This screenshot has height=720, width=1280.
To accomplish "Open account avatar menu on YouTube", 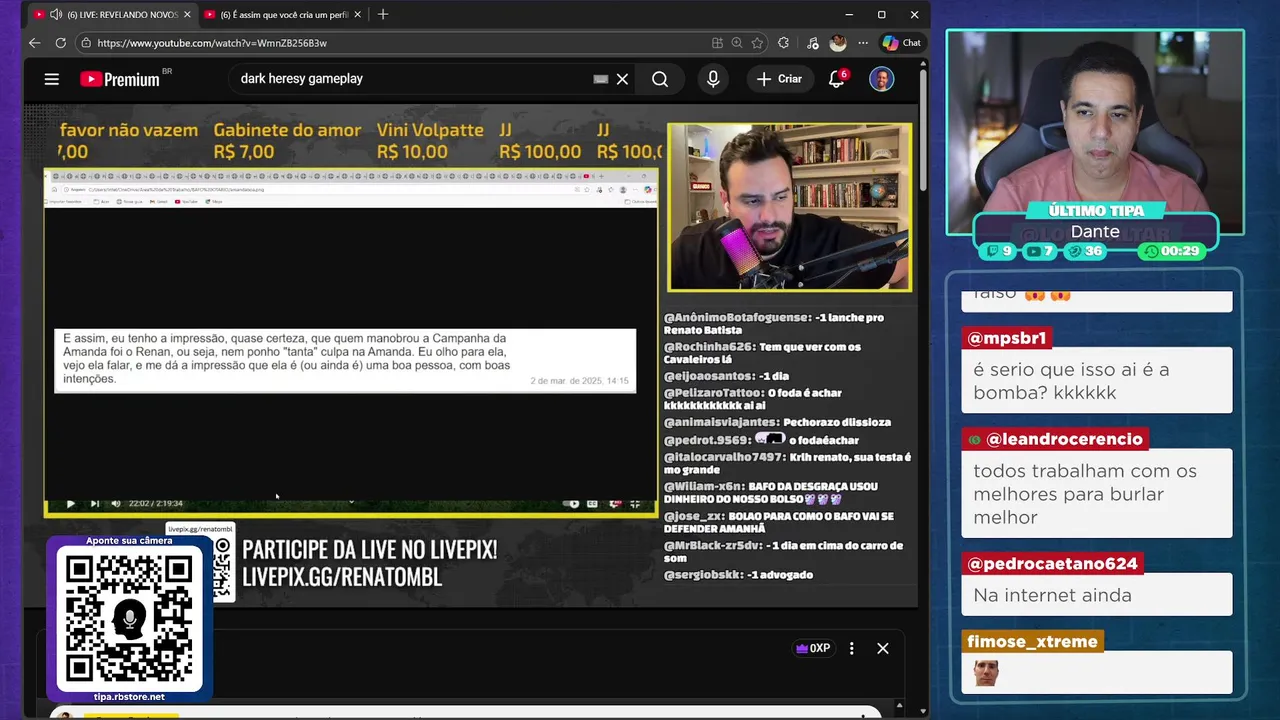I will [x=881, y=79].
